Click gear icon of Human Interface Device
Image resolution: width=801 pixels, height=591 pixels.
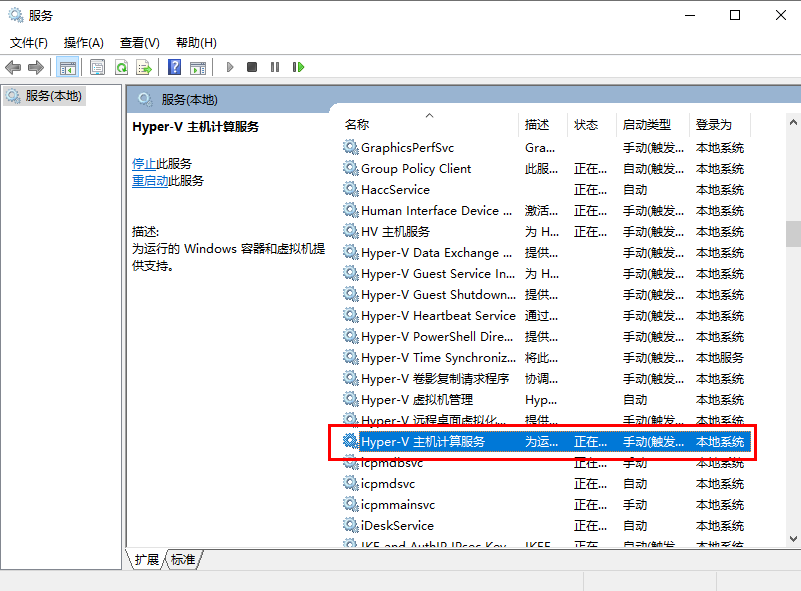350,210
